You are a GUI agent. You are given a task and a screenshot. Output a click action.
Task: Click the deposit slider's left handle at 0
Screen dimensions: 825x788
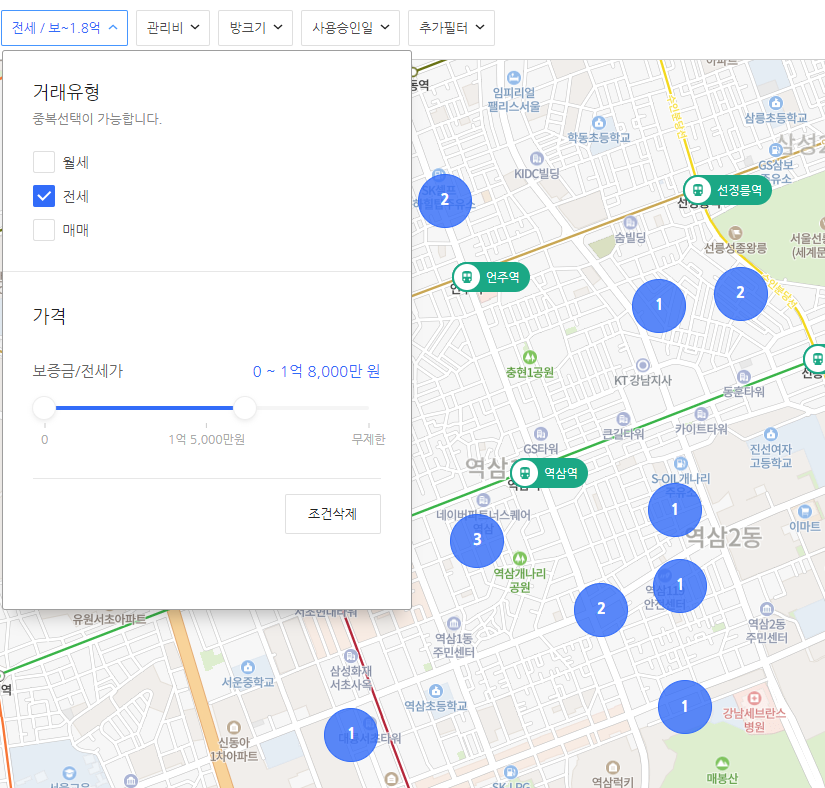44,408
